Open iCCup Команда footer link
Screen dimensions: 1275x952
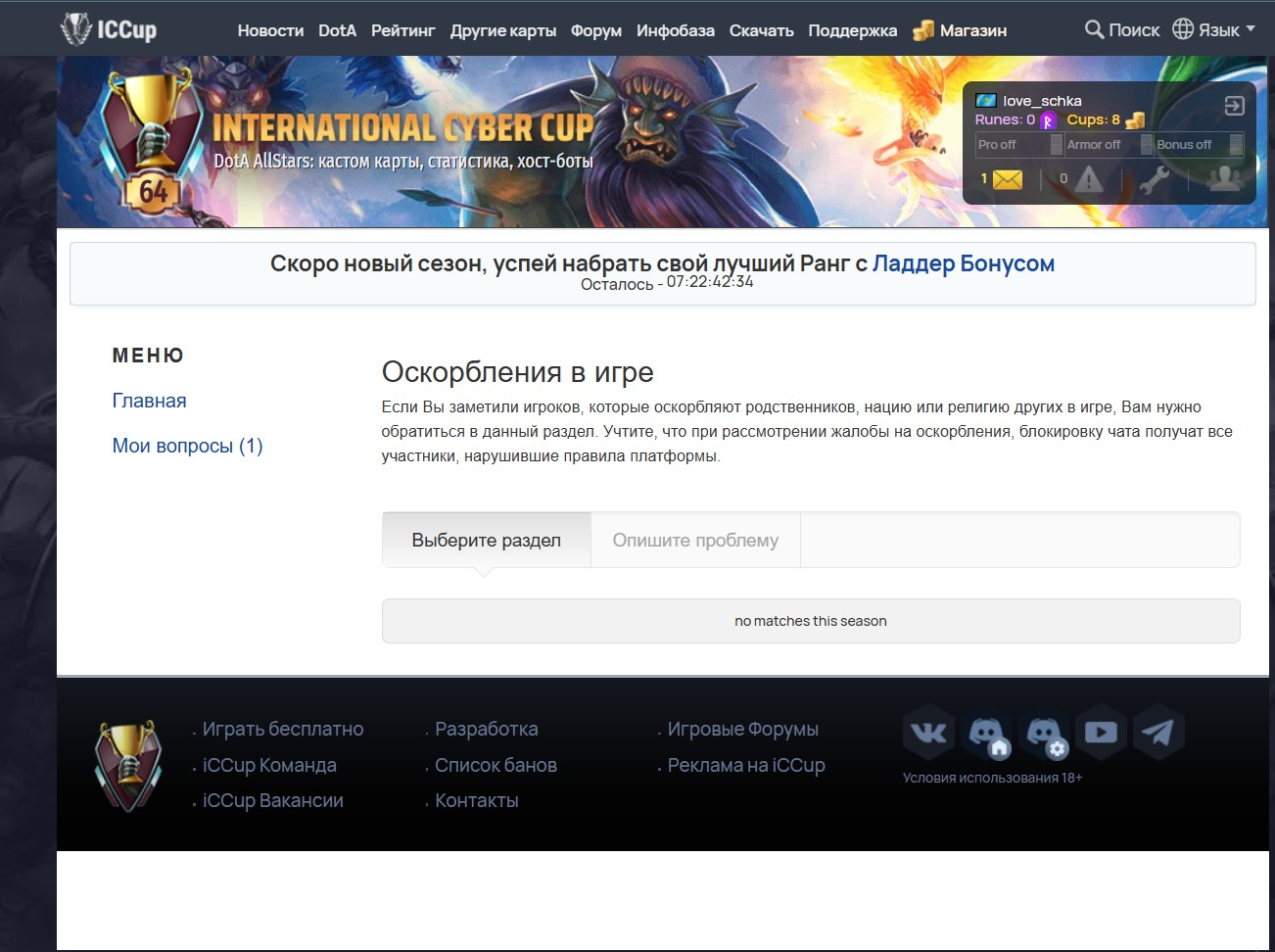pyautogui.click(x=269, y=765)
